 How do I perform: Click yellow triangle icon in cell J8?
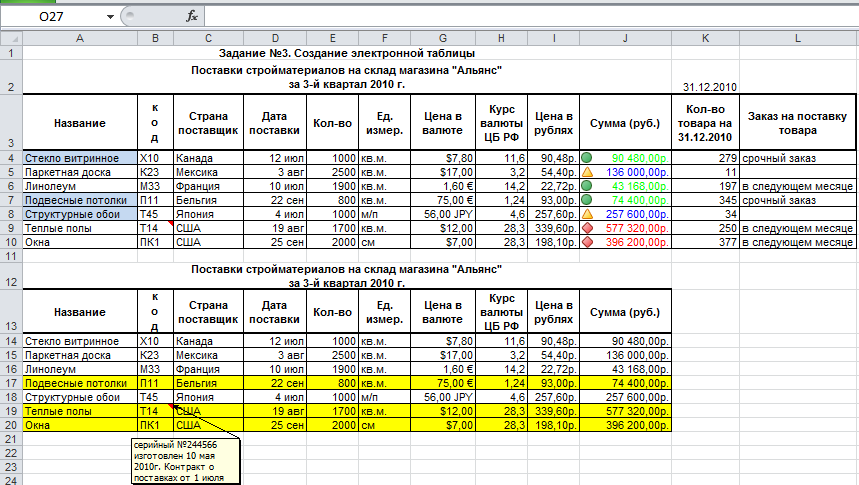point(588,213)
